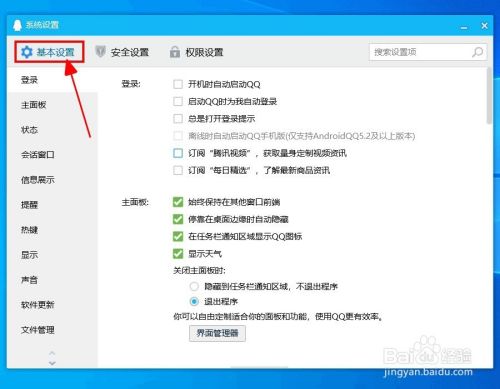
Task: Uncheck 停靠在桌面边缘时自动隐藏
Action: (x=178, y=219)
